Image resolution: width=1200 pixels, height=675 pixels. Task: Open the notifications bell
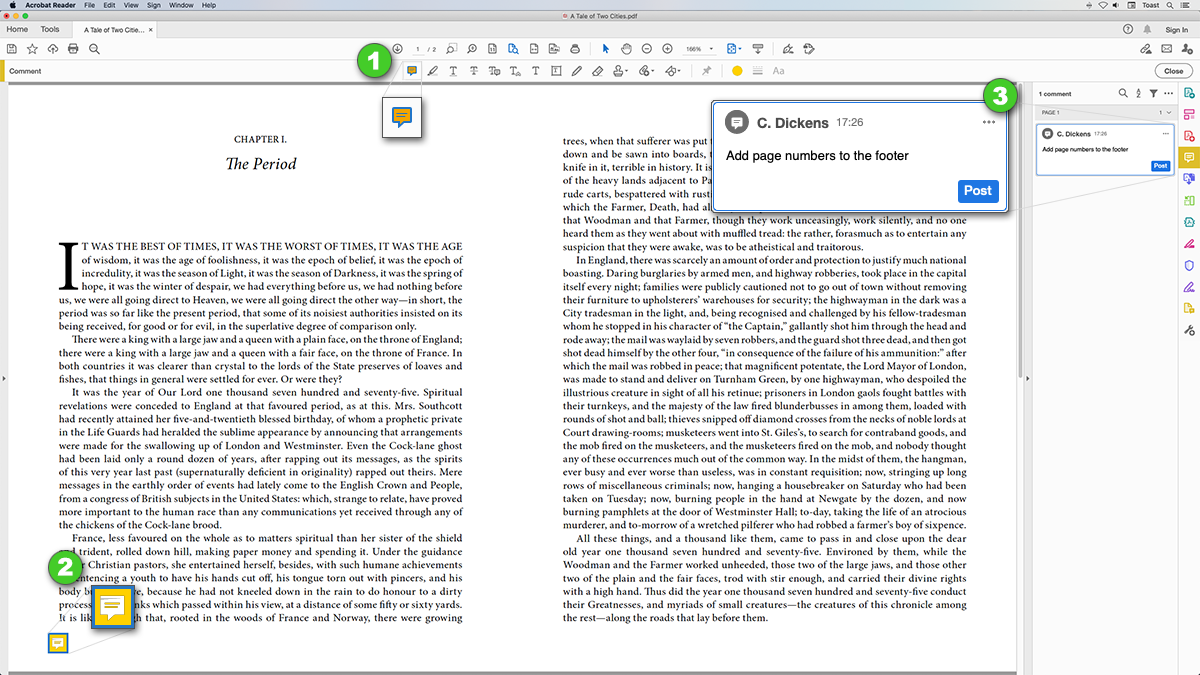[x=1146, y=30]
